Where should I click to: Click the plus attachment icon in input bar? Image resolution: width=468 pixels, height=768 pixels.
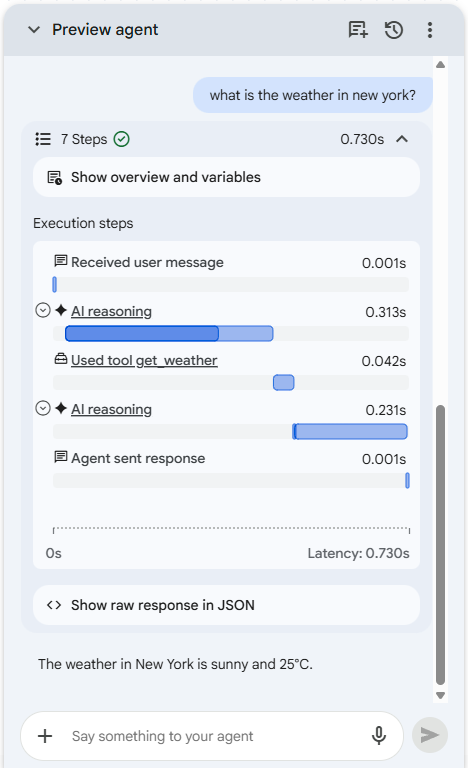pyautogui.click(x=45, y=736)
